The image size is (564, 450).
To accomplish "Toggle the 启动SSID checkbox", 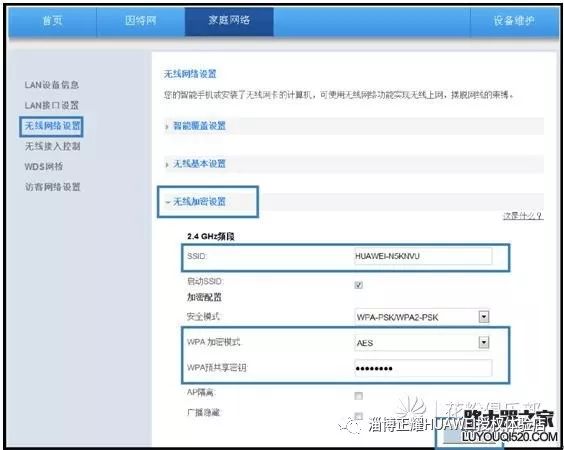I will pos(359,285).
